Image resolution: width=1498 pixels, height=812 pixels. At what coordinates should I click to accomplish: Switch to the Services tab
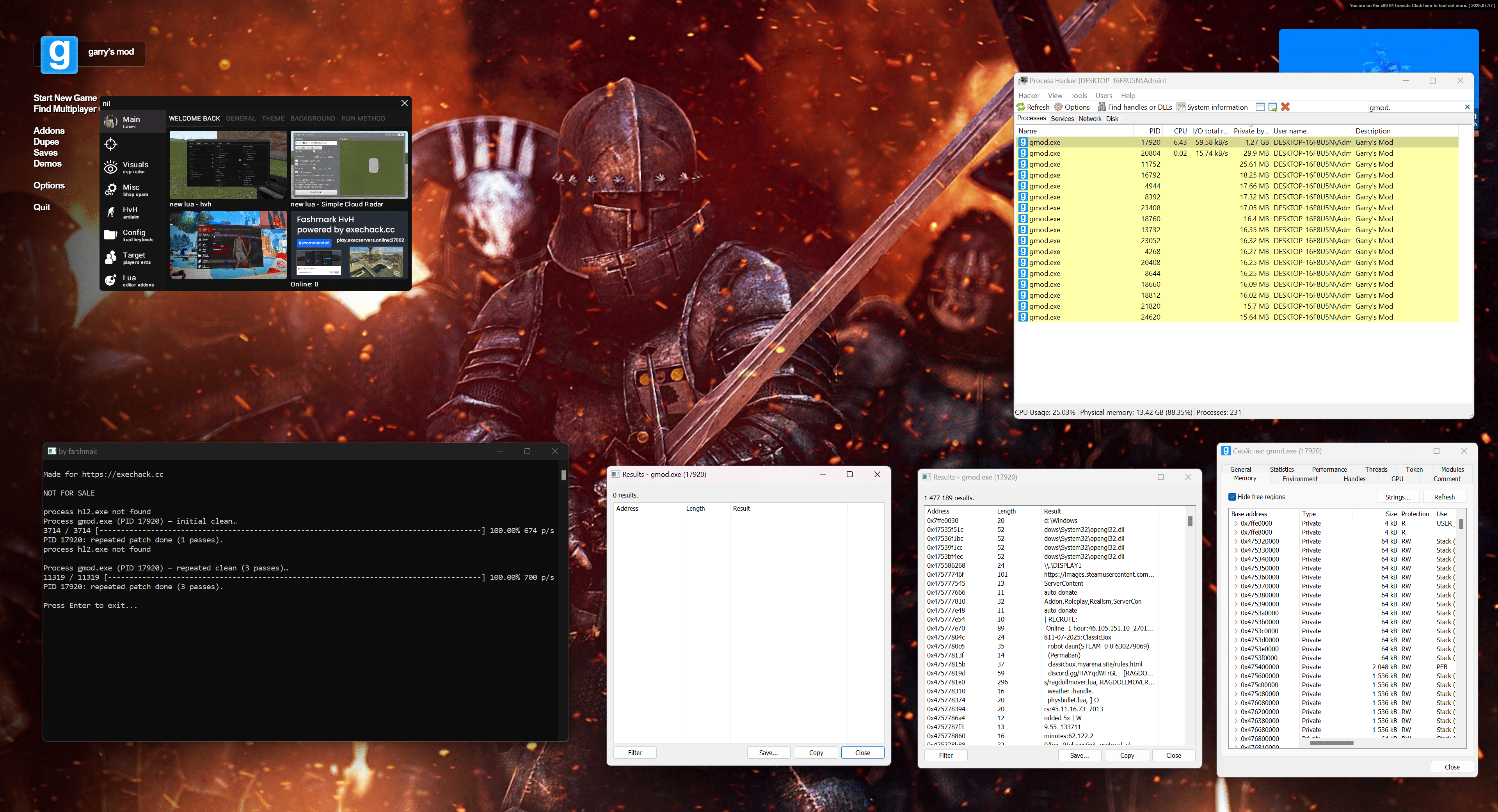pos(1062,119)
